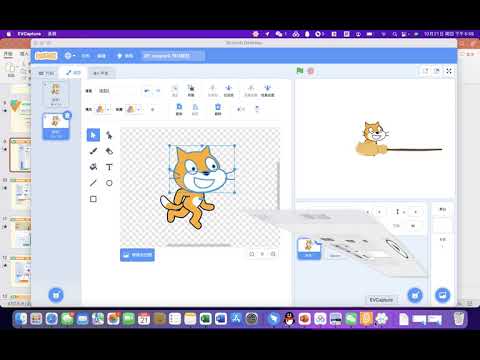480x360 pixels.
Task: Copy the selected shape
Action: coord(179,109)
